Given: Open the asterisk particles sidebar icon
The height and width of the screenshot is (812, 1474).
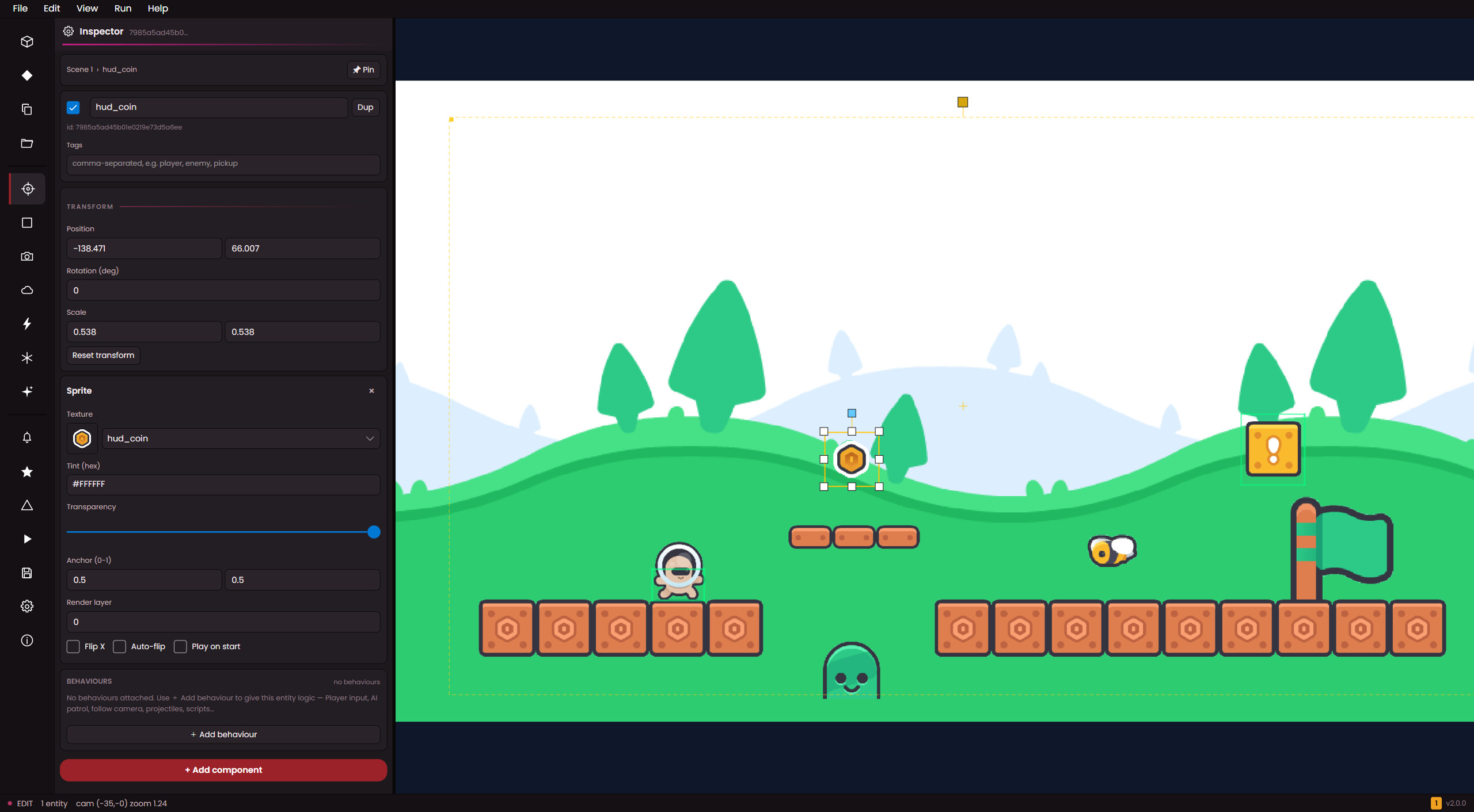Looking at the screenshot, I should 27,358.
